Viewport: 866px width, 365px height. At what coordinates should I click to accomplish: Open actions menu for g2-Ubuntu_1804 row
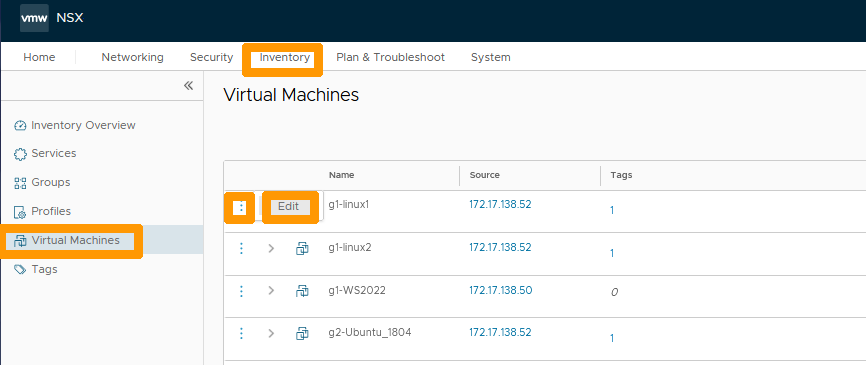click(x=241, y=333)
